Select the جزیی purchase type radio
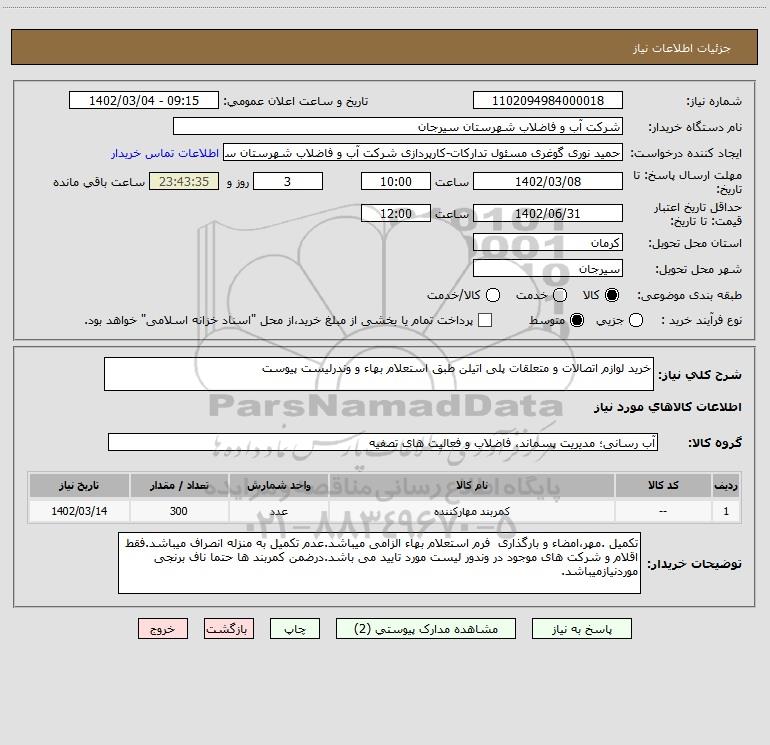Screen dimensions: 770x745 point(635,320)
